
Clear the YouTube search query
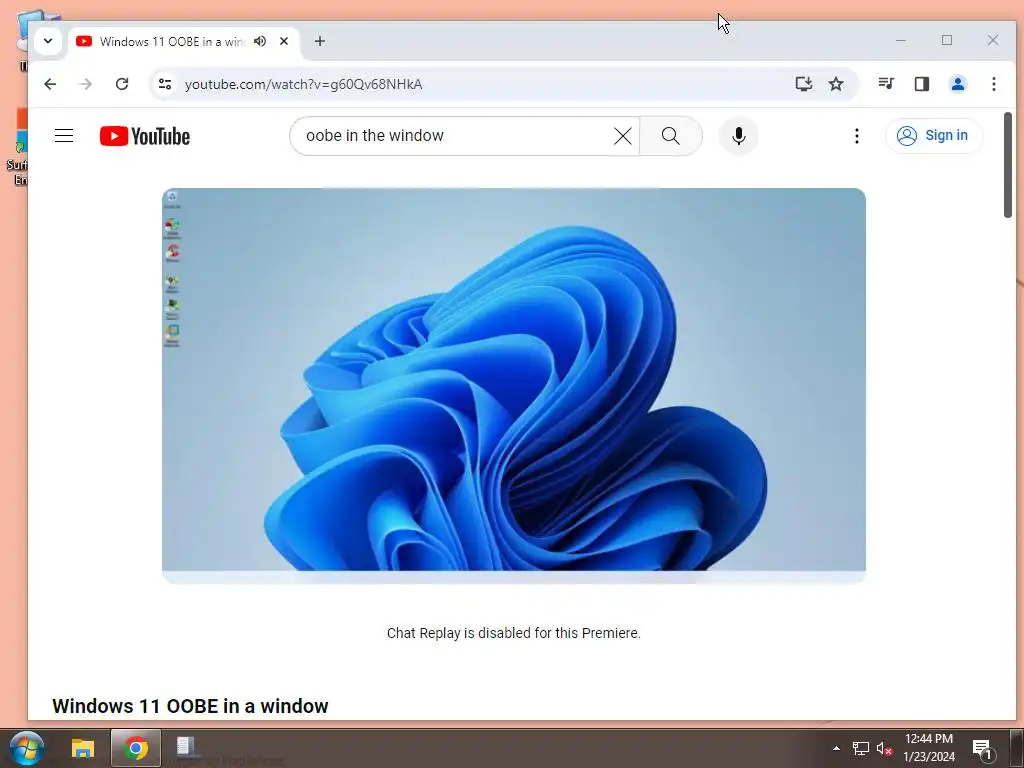[623, 136]
